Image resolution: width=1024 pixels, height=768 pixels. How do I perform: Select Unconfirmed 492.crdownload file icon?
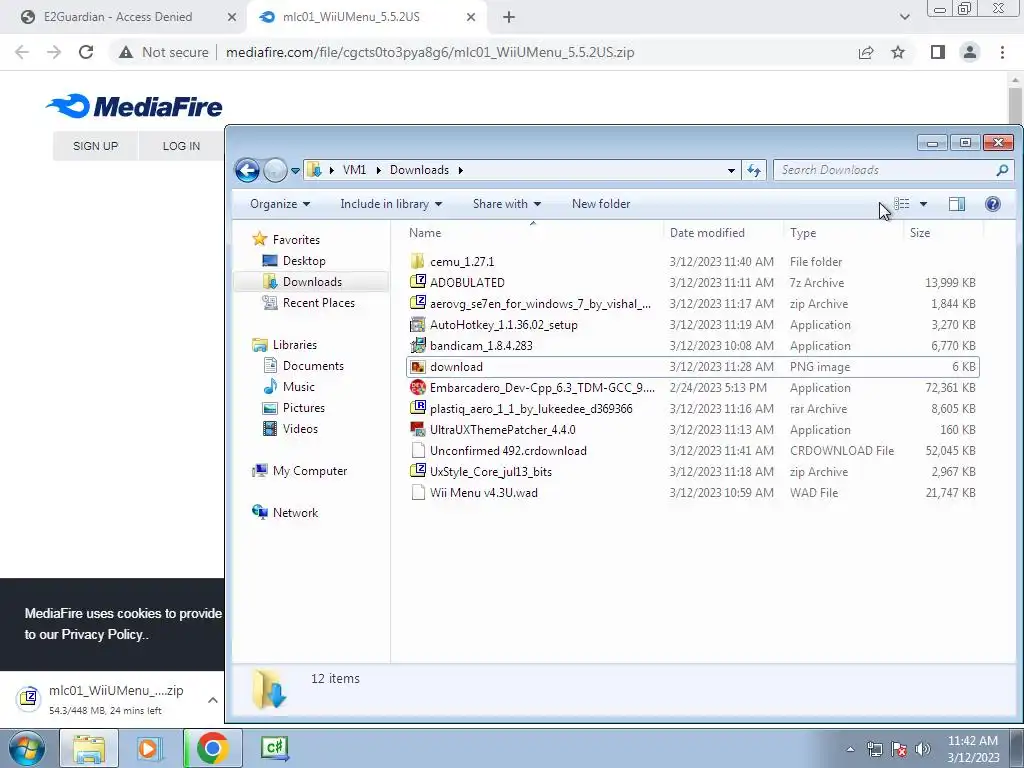pyautogui.click(x=418, y=451)
